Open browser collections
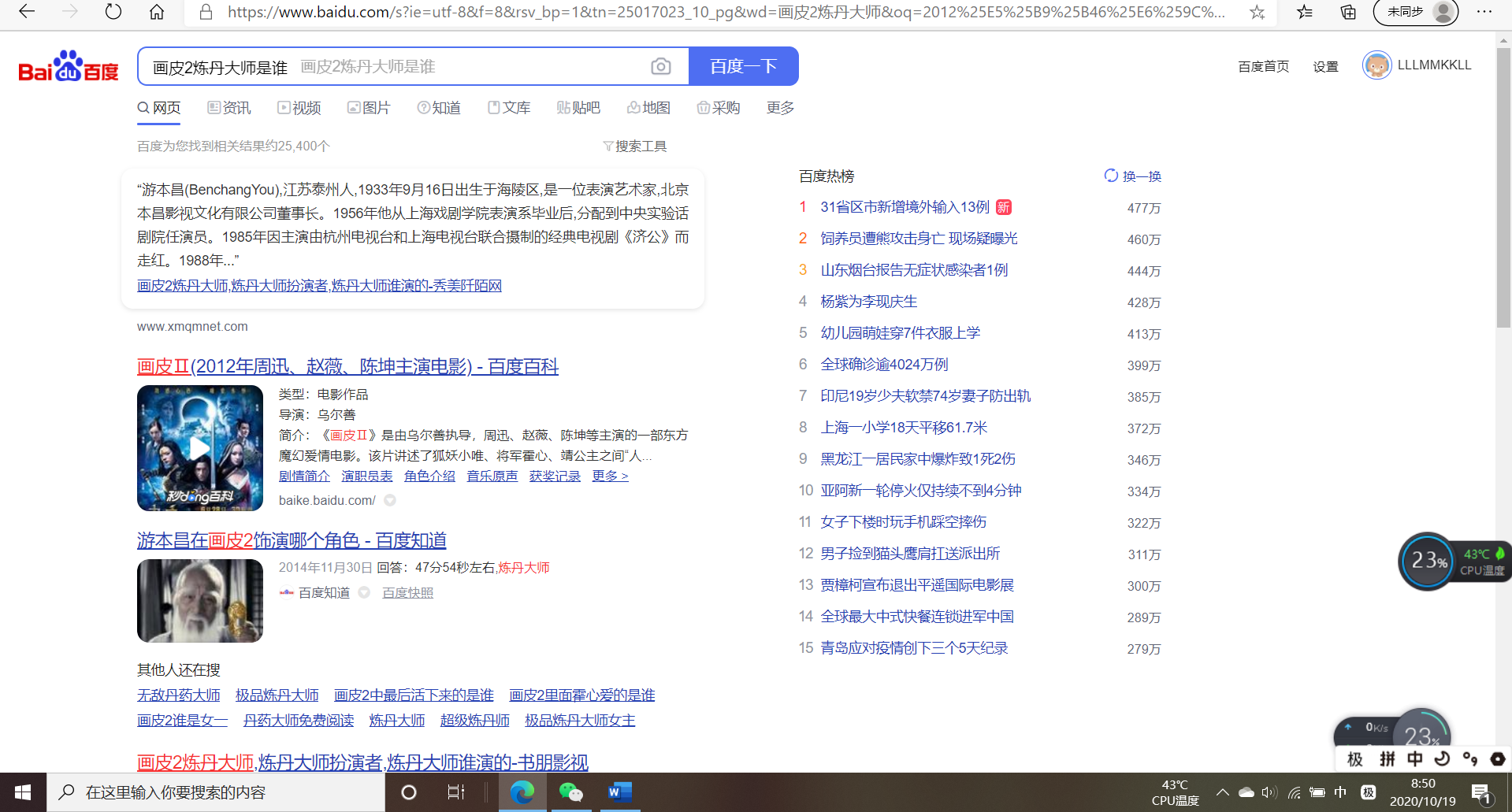The width and height of the screenshot is (1512, 812). (1348, 12)
